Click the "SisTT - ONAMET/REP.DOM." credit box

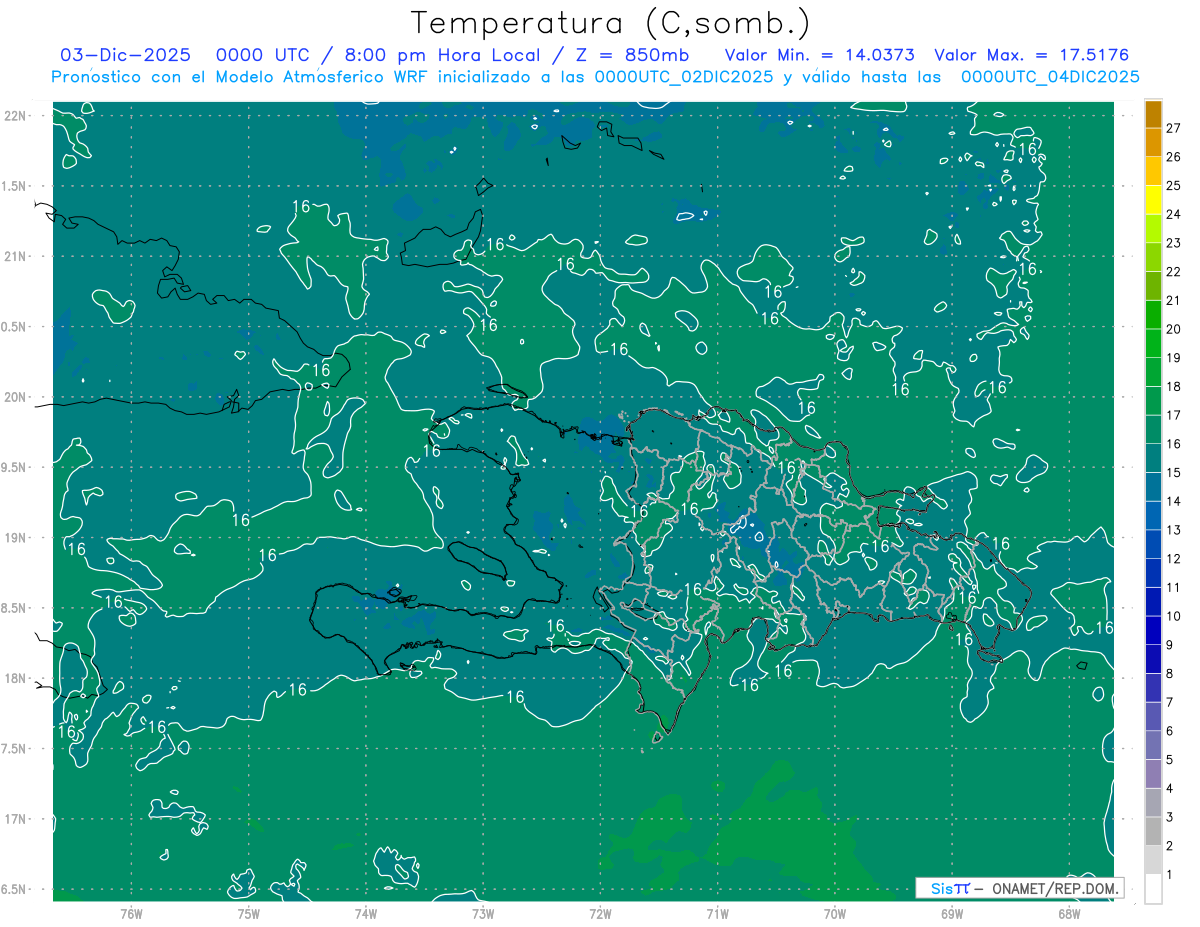coord(1019,888)
